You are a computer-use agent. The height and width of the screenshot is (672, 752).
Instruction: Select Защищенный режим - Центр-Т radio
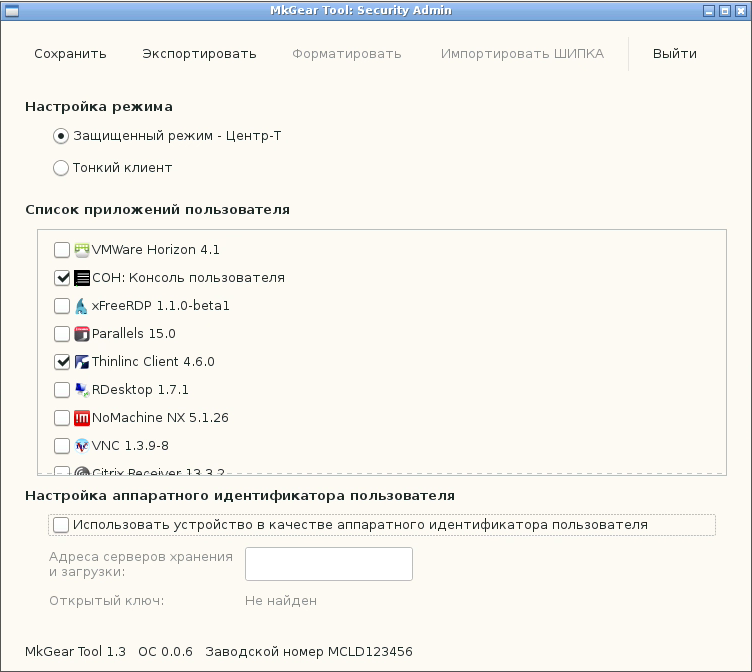[x=61, y=136]
